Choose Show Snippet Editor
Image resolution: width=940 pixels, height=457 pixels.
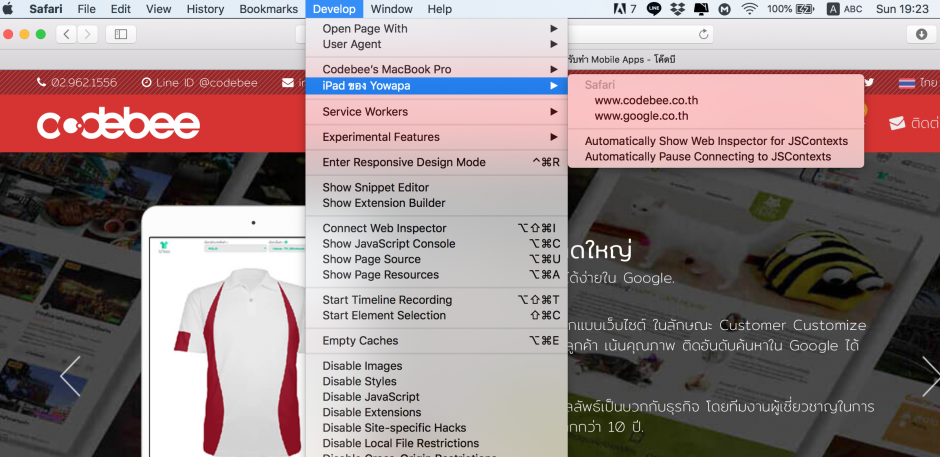click(436, 187)
